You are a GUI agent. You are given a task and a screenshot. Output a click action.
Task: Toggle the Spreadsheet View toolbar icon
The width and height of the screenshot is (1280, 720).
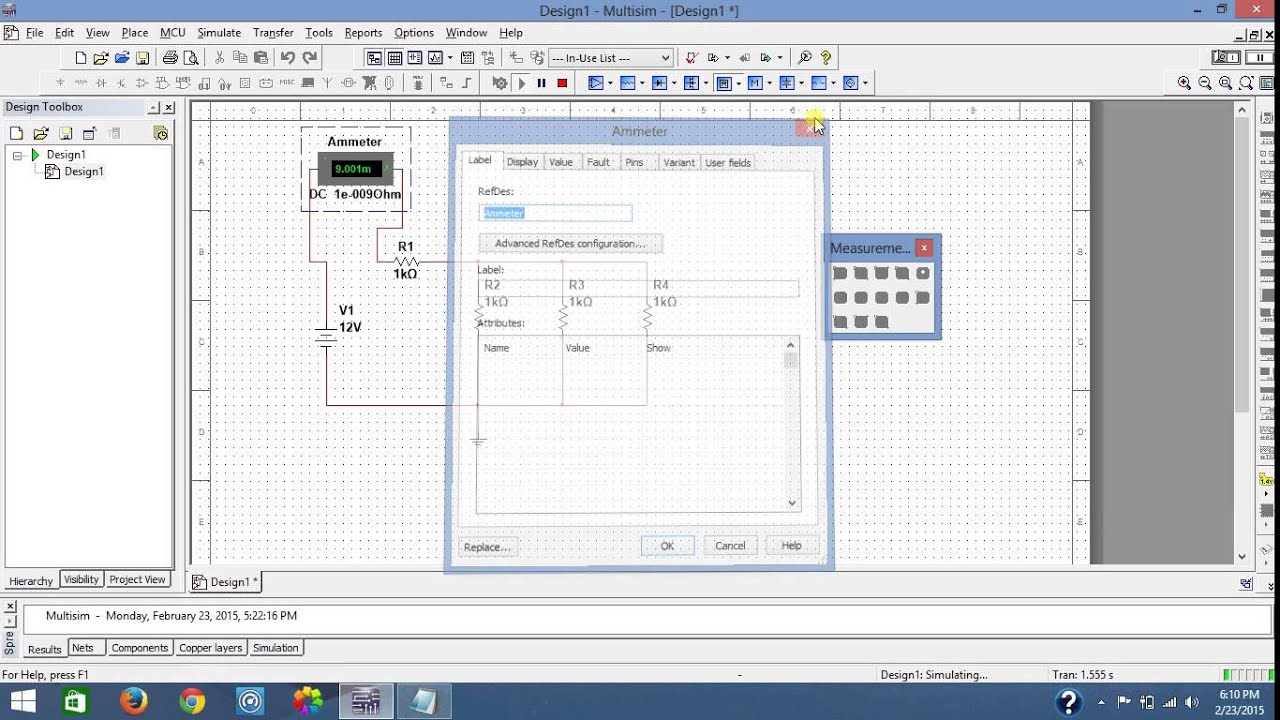395,58
